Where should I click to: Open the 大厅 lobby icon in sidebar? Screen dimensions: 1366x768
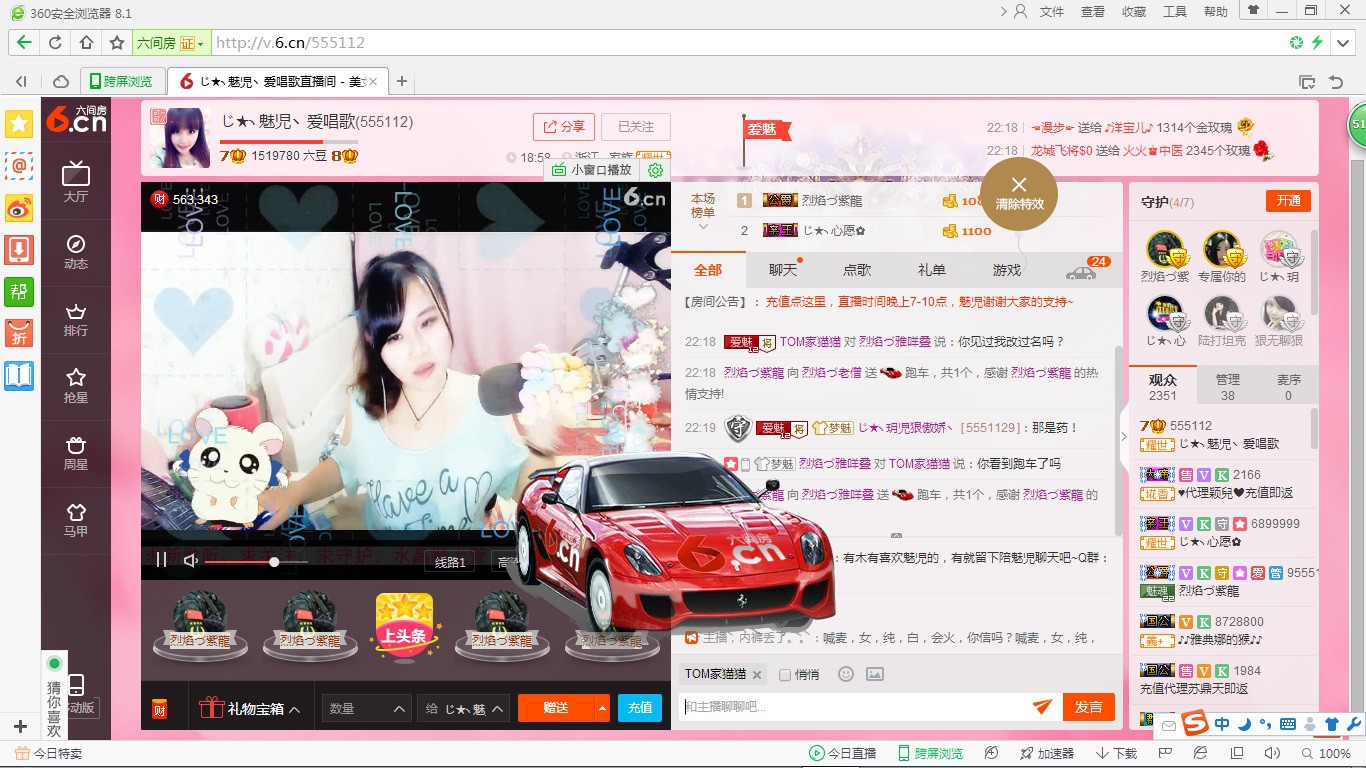tap(76, 181)
